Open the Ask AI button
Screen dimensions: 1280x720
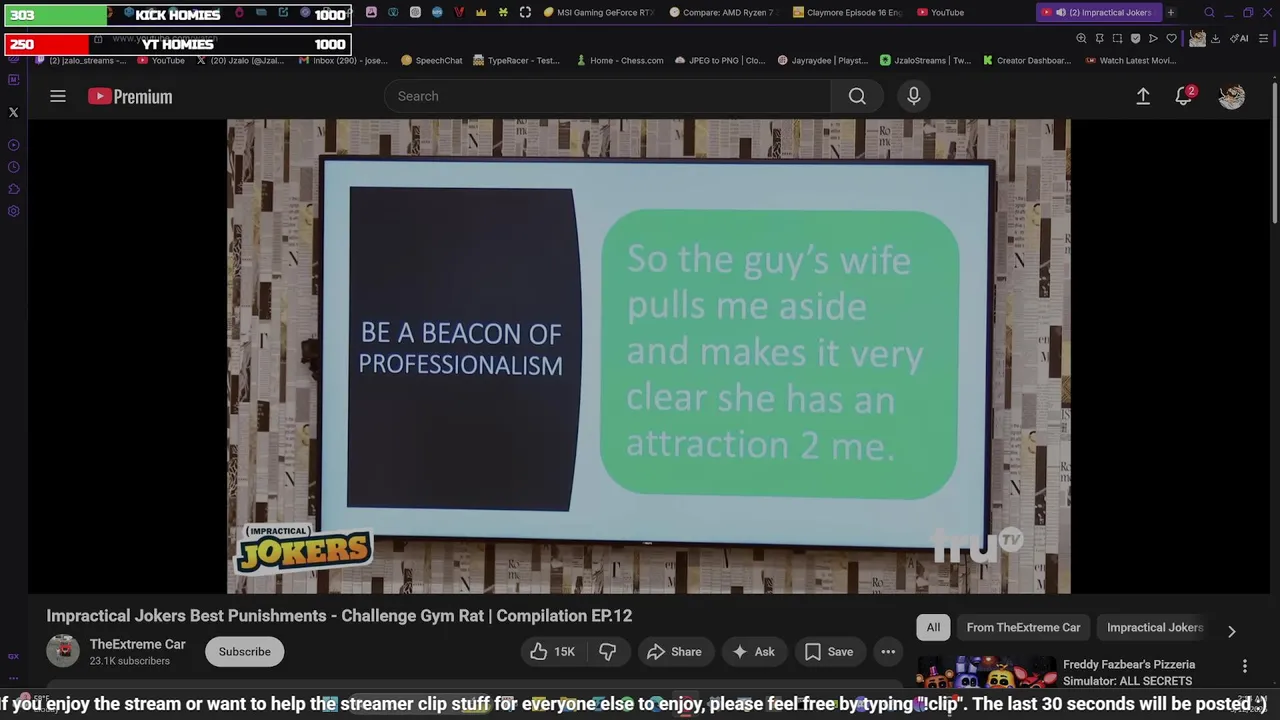(x=753, y=652)
